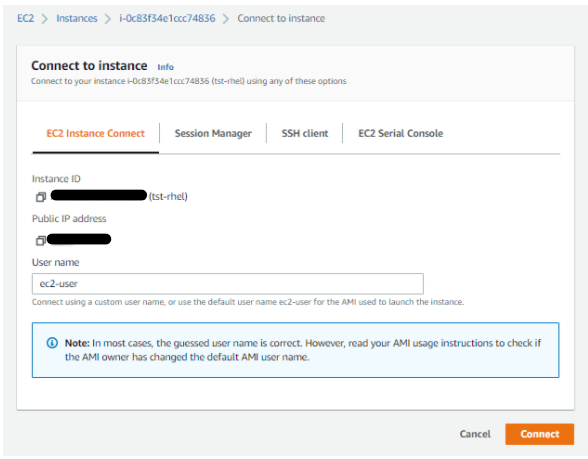588x459 pixels.
Task: Go to Instances breadcrumb link
Action: 76,18
